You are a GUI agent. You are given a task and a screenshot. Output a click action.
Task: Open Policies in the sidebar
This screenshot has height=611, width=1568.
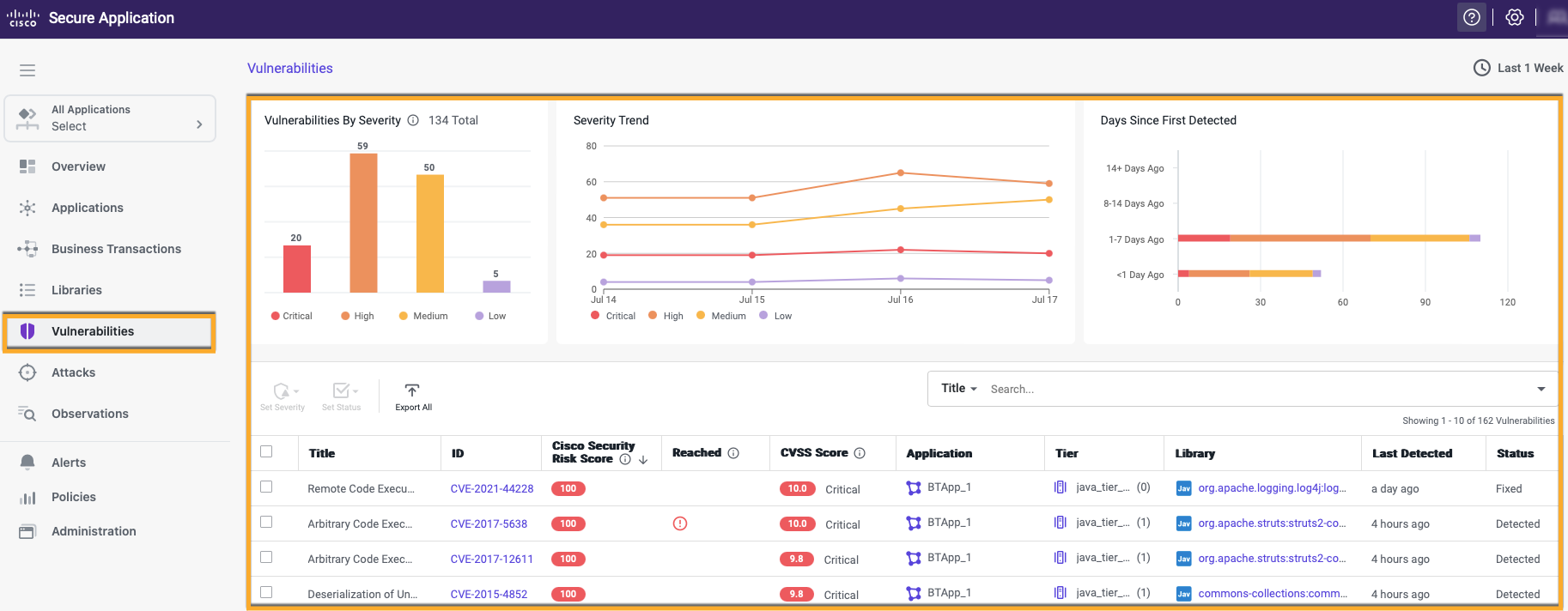(x=74, y=497)
